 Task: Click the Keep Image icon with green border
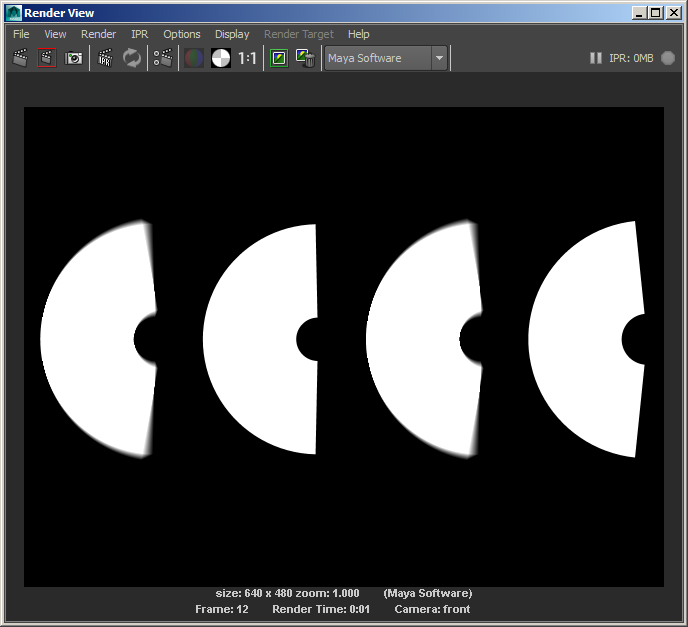279,58
